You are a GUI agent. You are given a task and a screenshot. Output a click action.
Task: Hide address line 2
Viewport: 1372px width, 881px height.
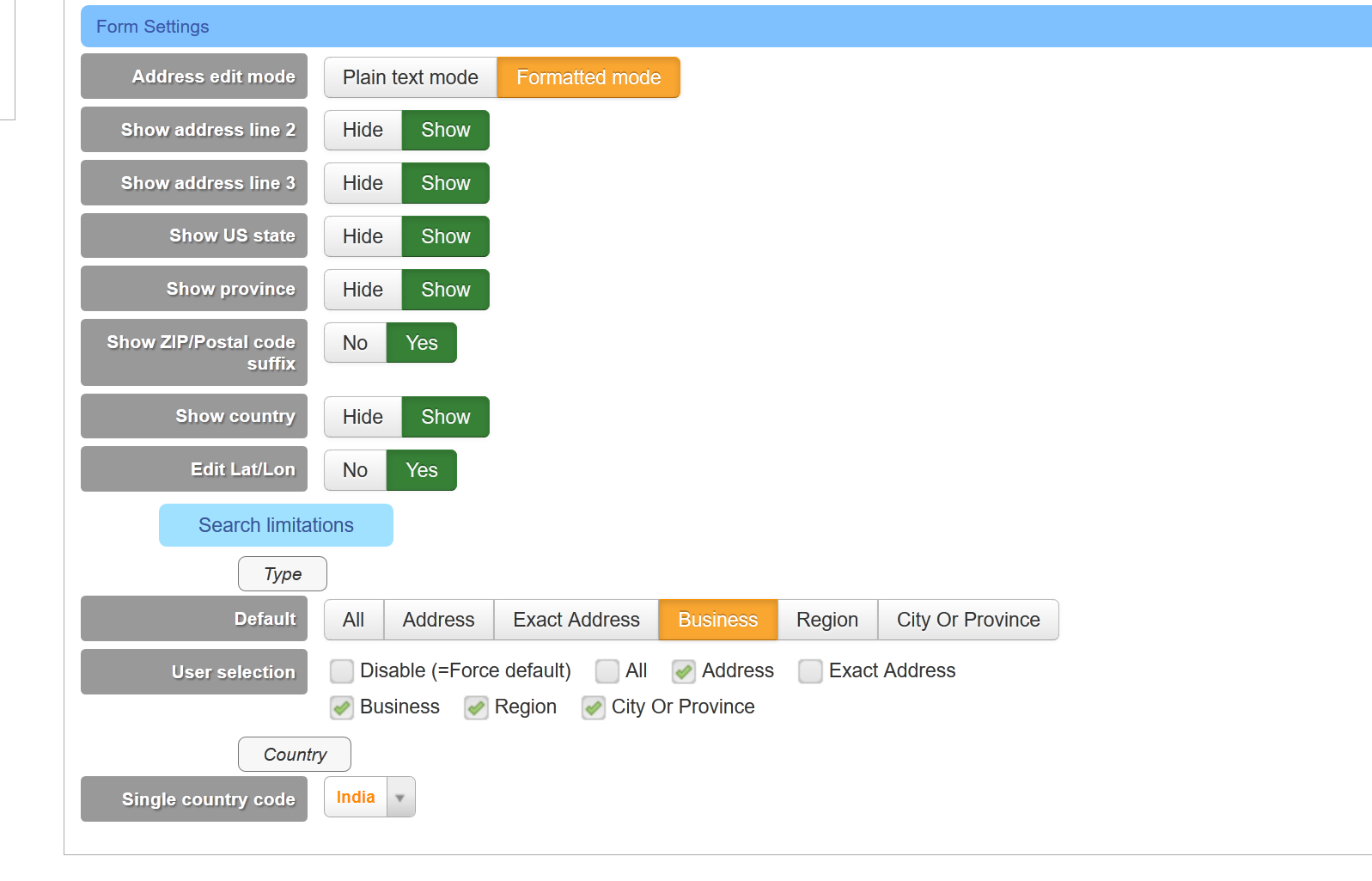pos(363,130)
